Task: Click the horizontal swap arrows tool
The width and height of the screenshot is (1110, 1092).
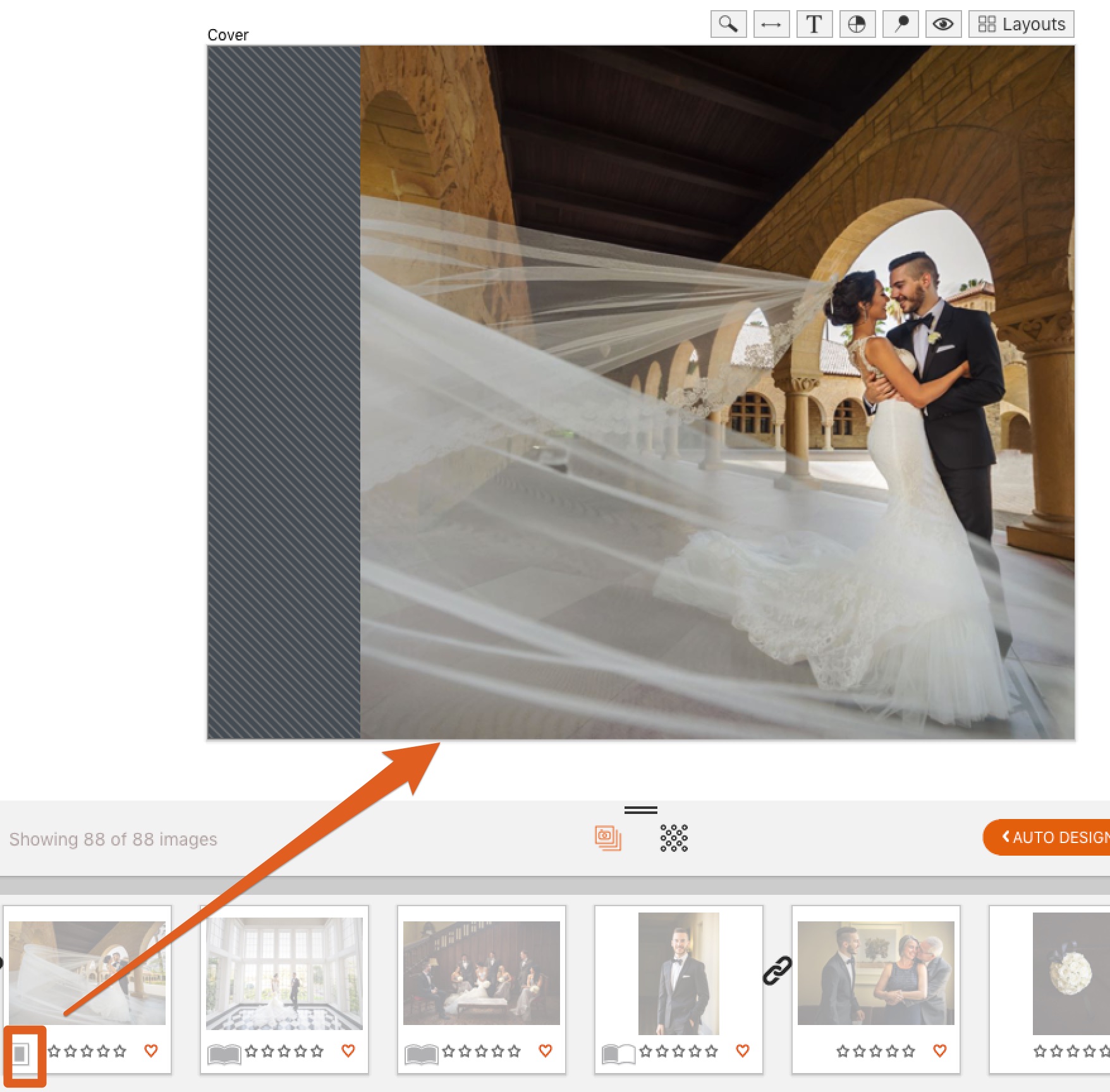Action: tap(771, 25)
